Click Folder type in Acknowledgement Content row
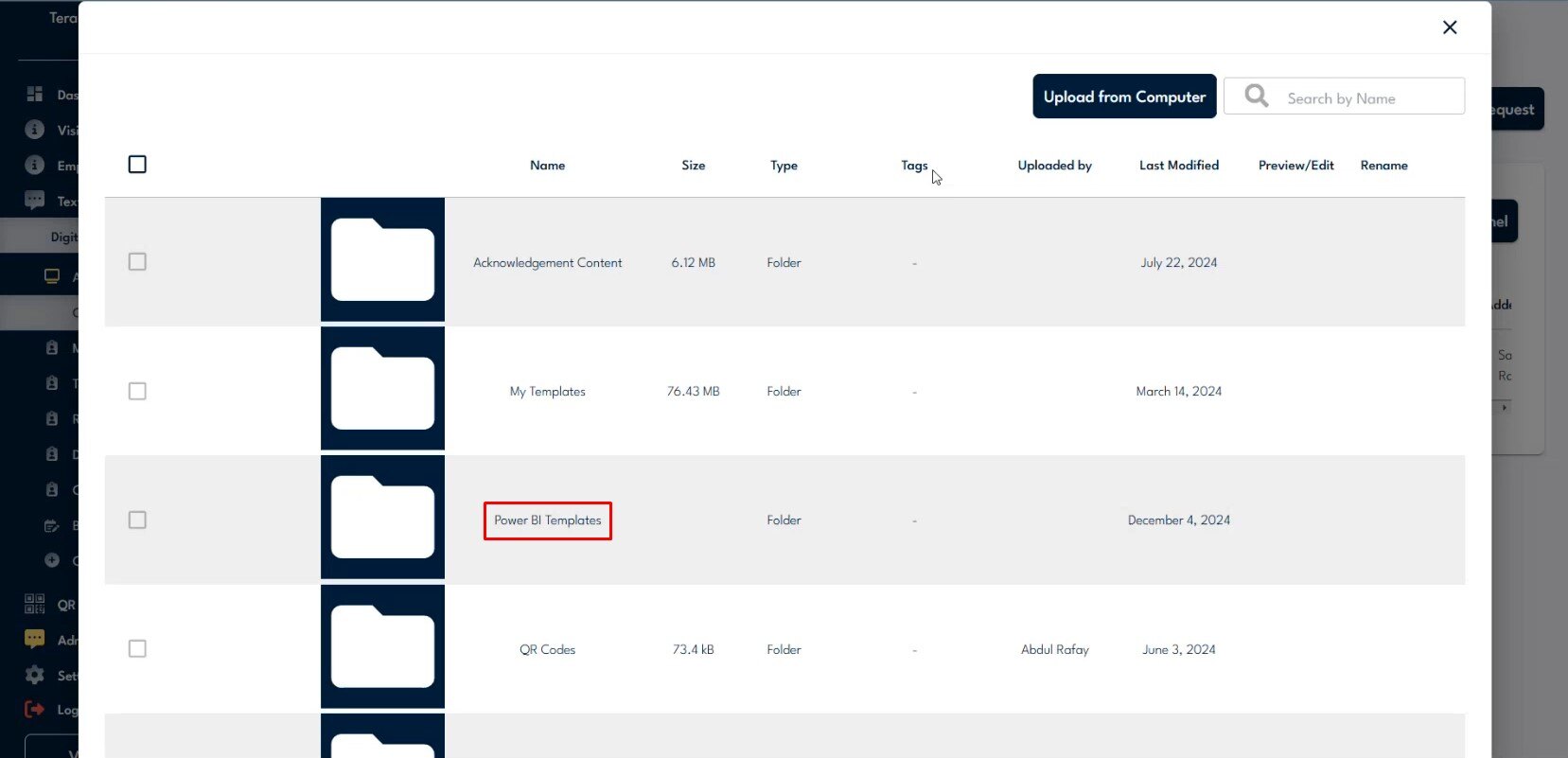The height and width of the screenshot is (758, 1568). click(x=784, y=263)
